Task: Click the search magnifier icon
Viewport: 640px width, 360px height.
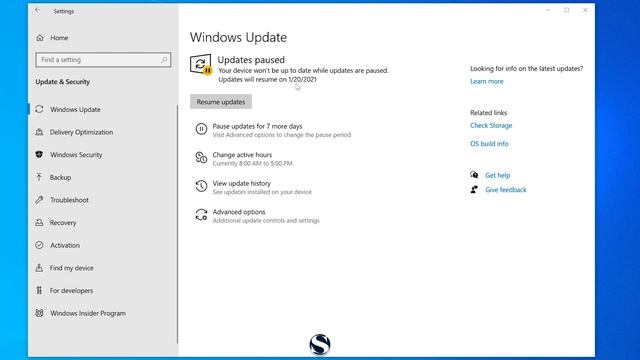Action: 164,60
